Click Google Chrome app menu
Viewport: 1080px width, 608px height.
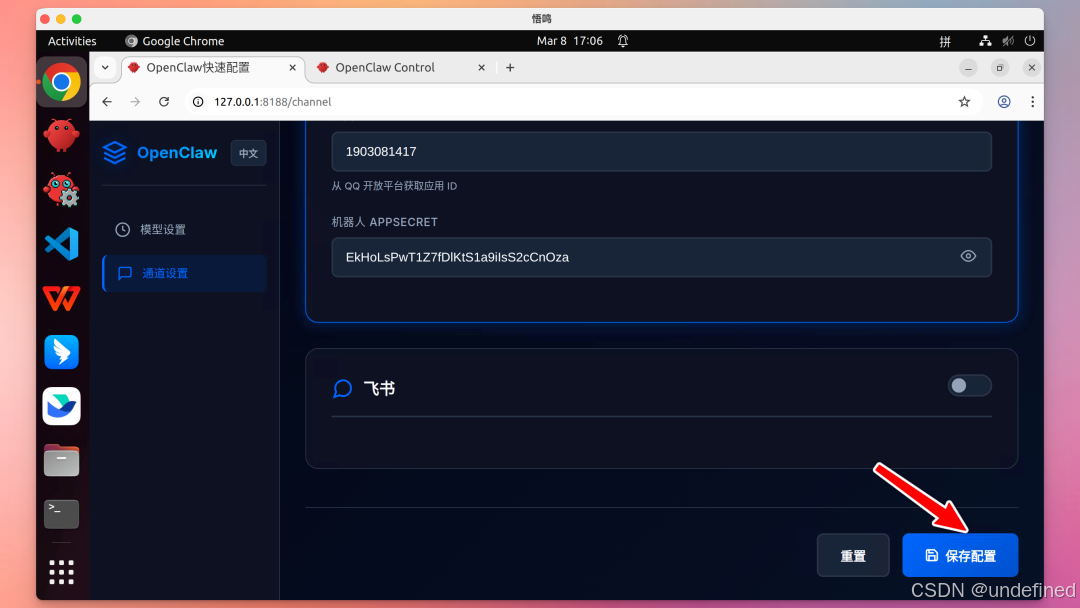point(175,41)
